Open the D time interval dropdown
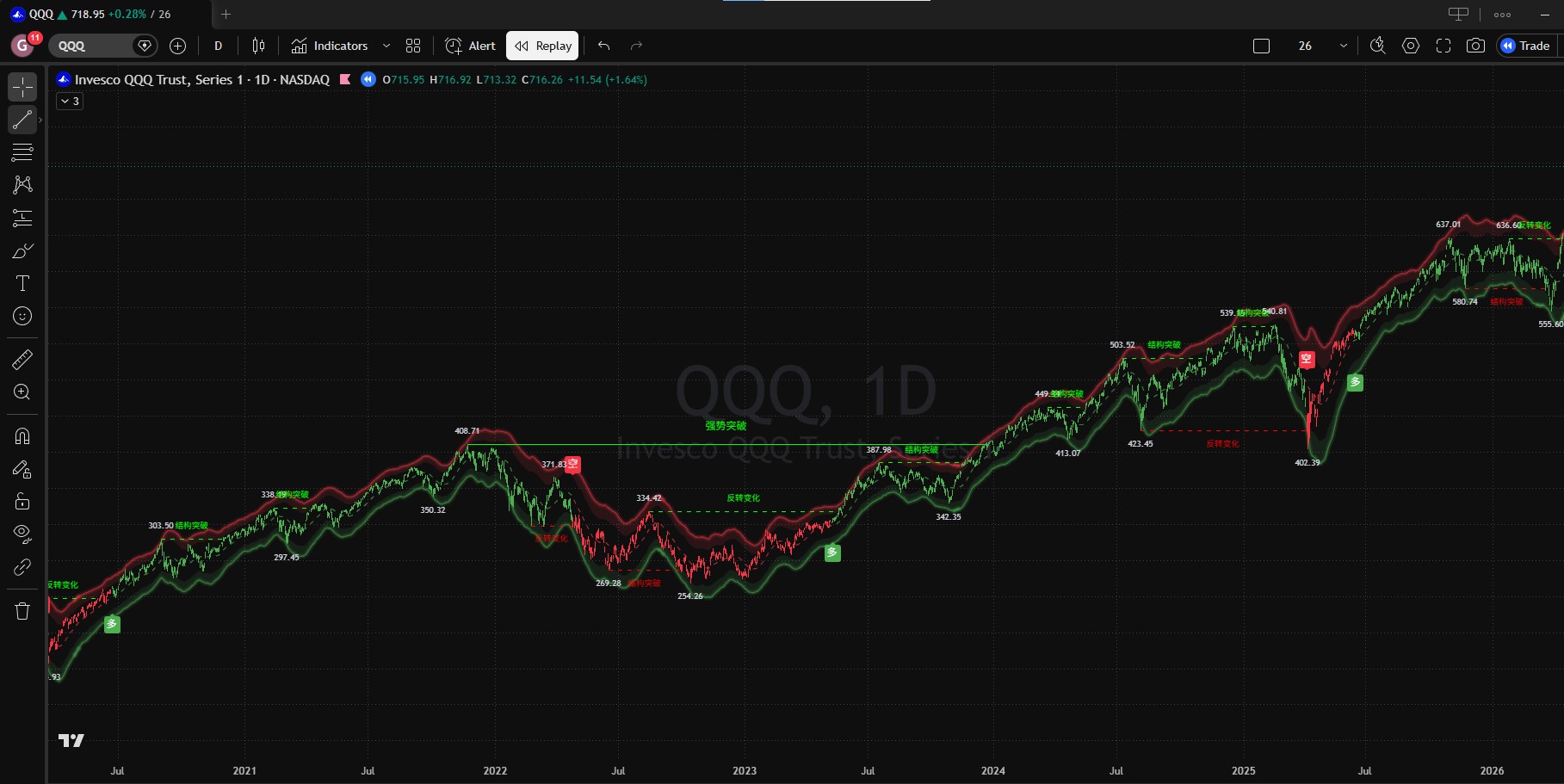Viewport: 1564px width, 784px height. tap(218, 46)
